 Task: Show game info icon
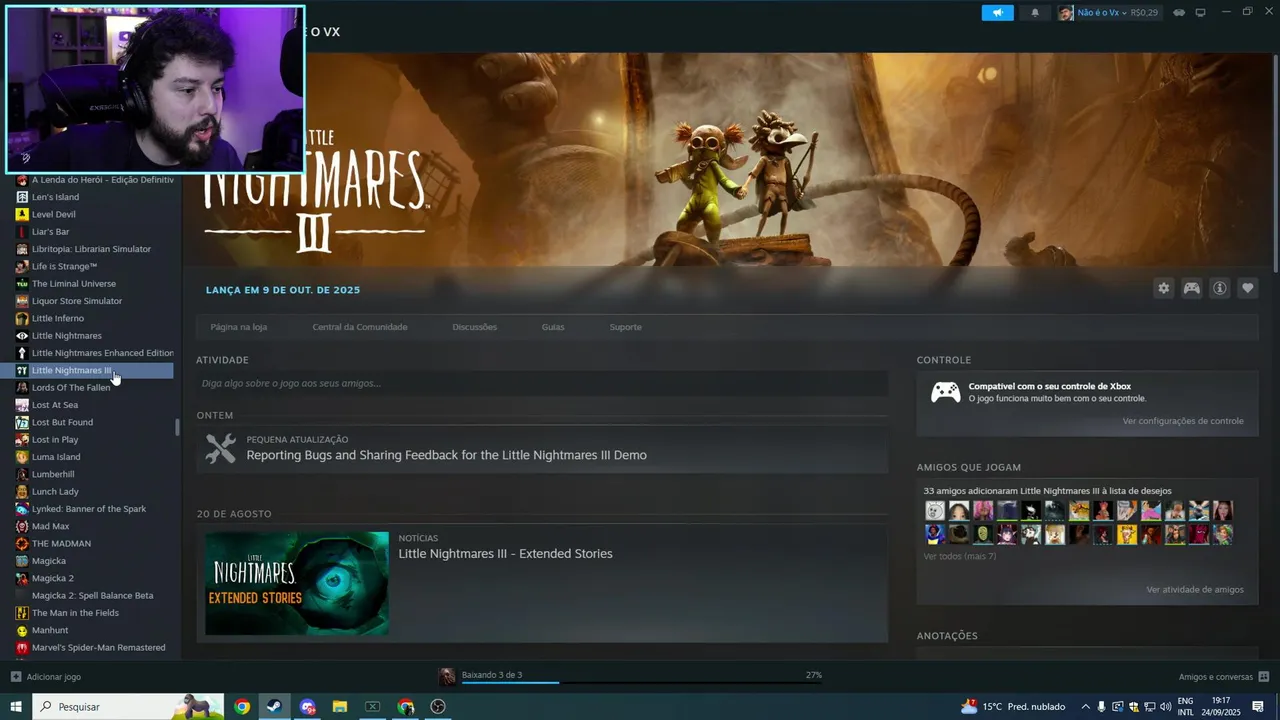[1219, 288]
